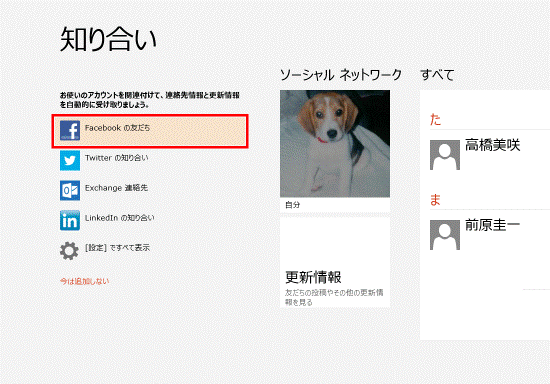Jump using the た index letter
The width and height of the screenshot is (550, 384).
click(435, 120)
